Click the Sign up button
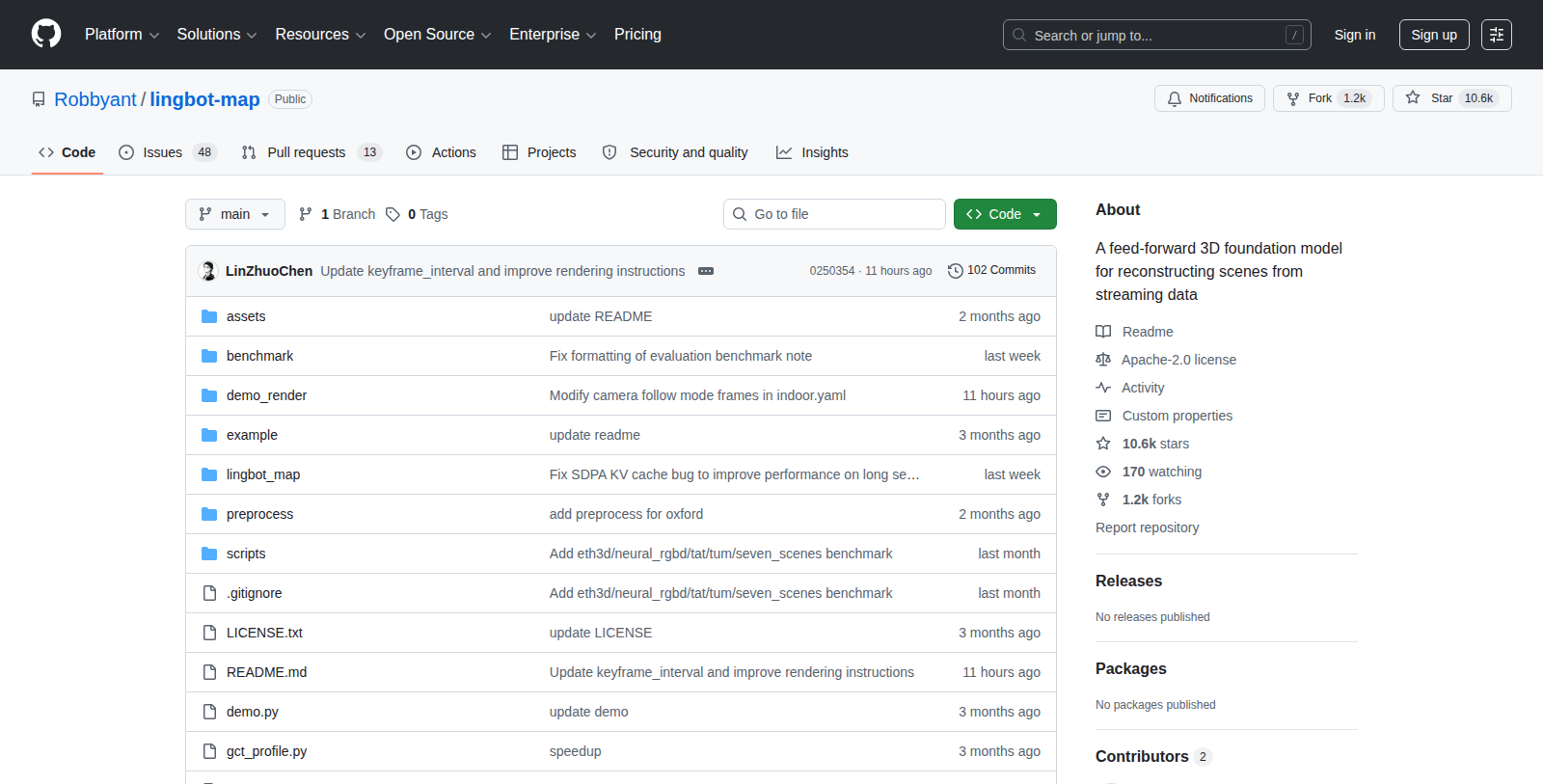This screenshot has width=1543, height=784. [1434, 35]
